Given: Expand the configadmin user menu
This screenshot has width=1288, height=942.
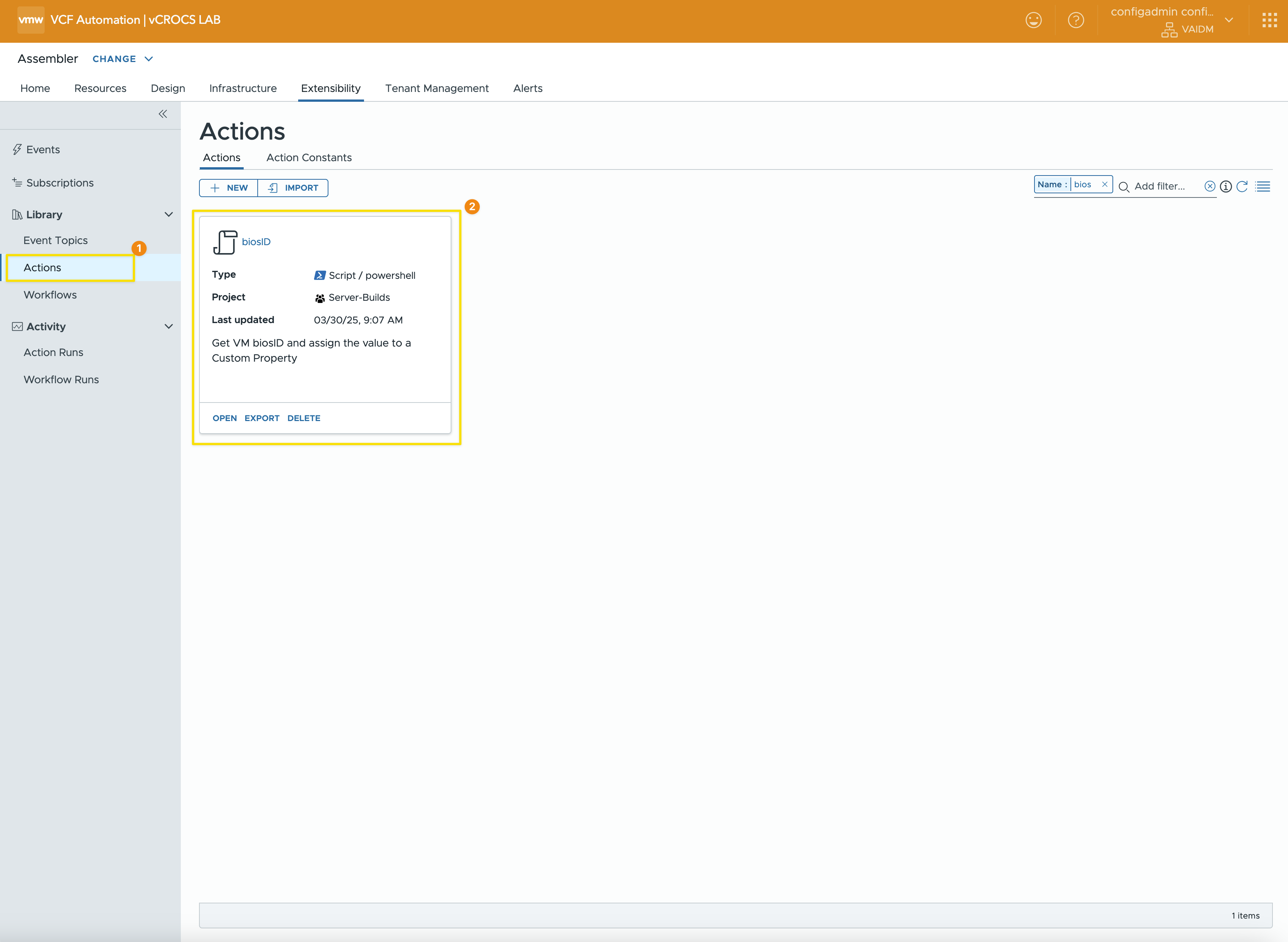Looking at the screenshot, I should (1229, 20).
